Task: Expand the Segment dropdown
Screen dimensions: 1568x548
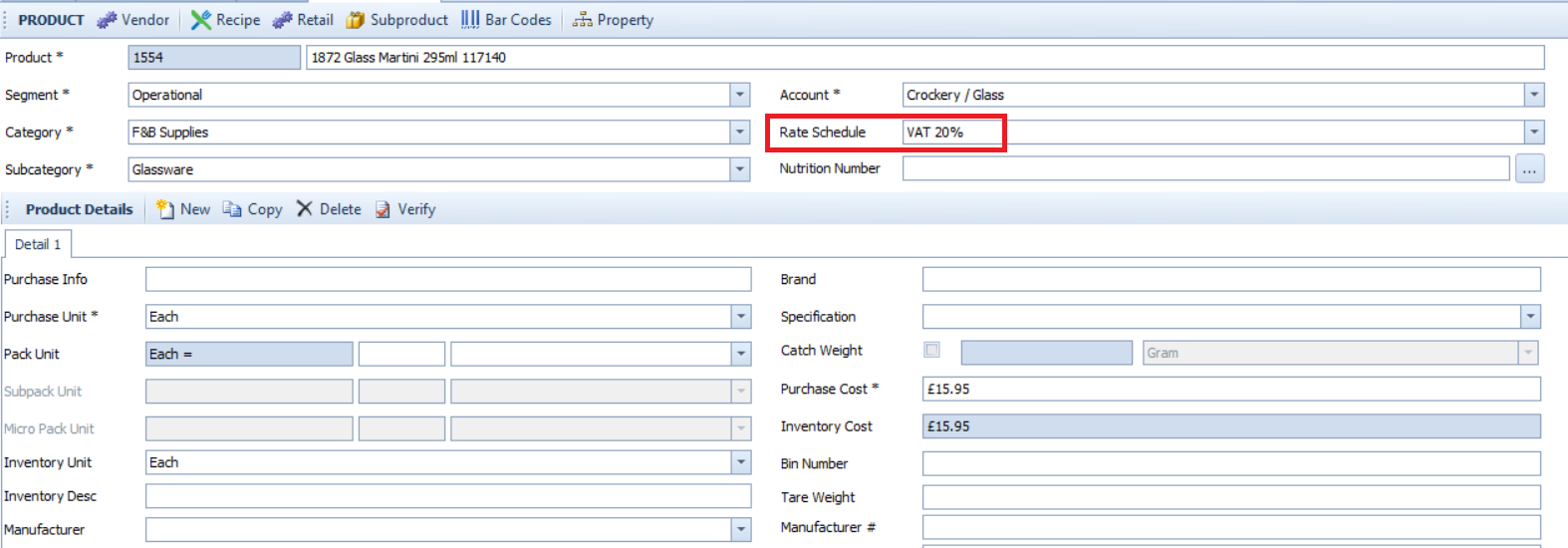Action: 740,95
